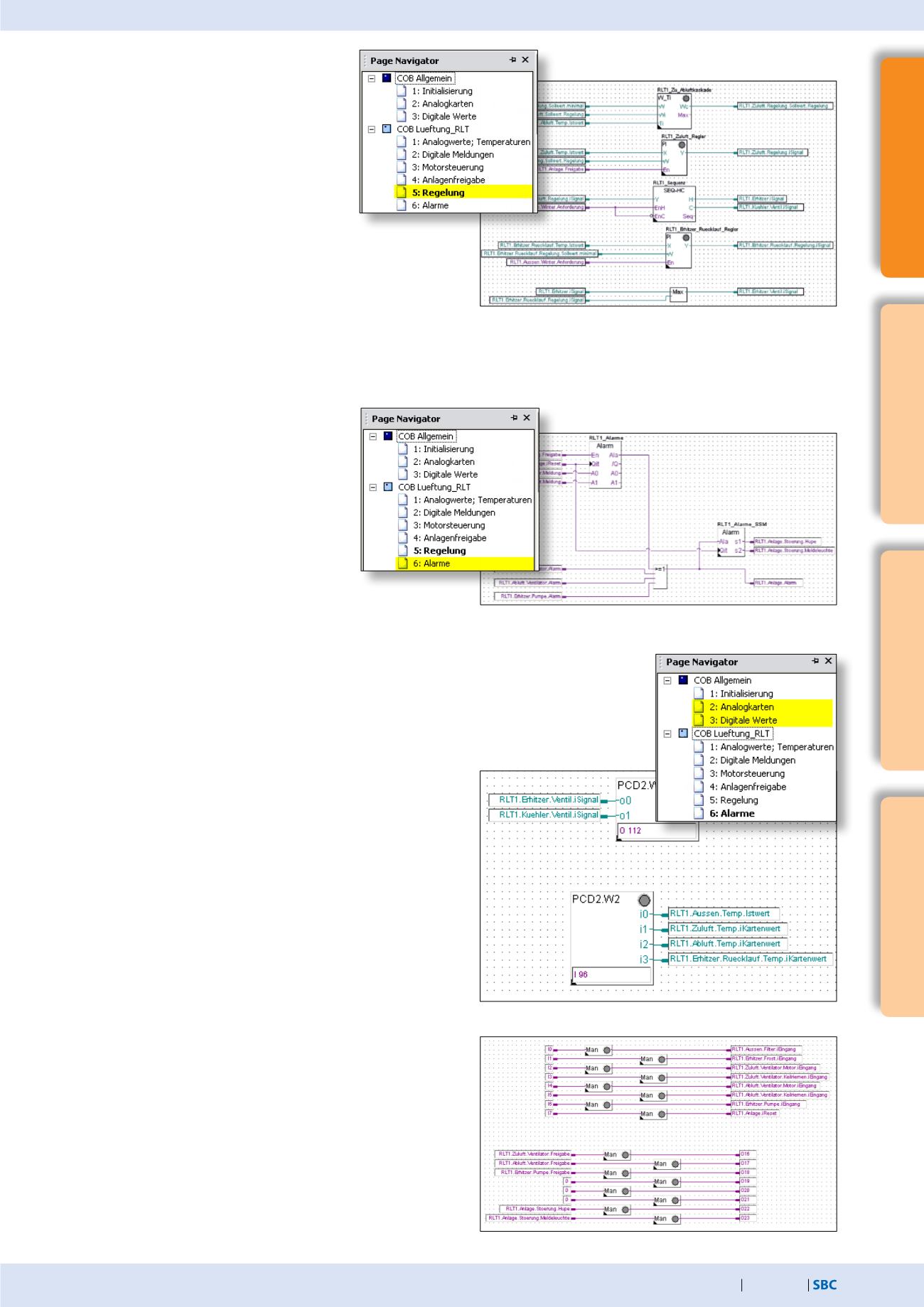The image size is (924, 1307).
Task: Click RLT1.Erhitzer.Ventil.iSignal connector on o0
Action: pyautogui.click(x=544, y=800)
